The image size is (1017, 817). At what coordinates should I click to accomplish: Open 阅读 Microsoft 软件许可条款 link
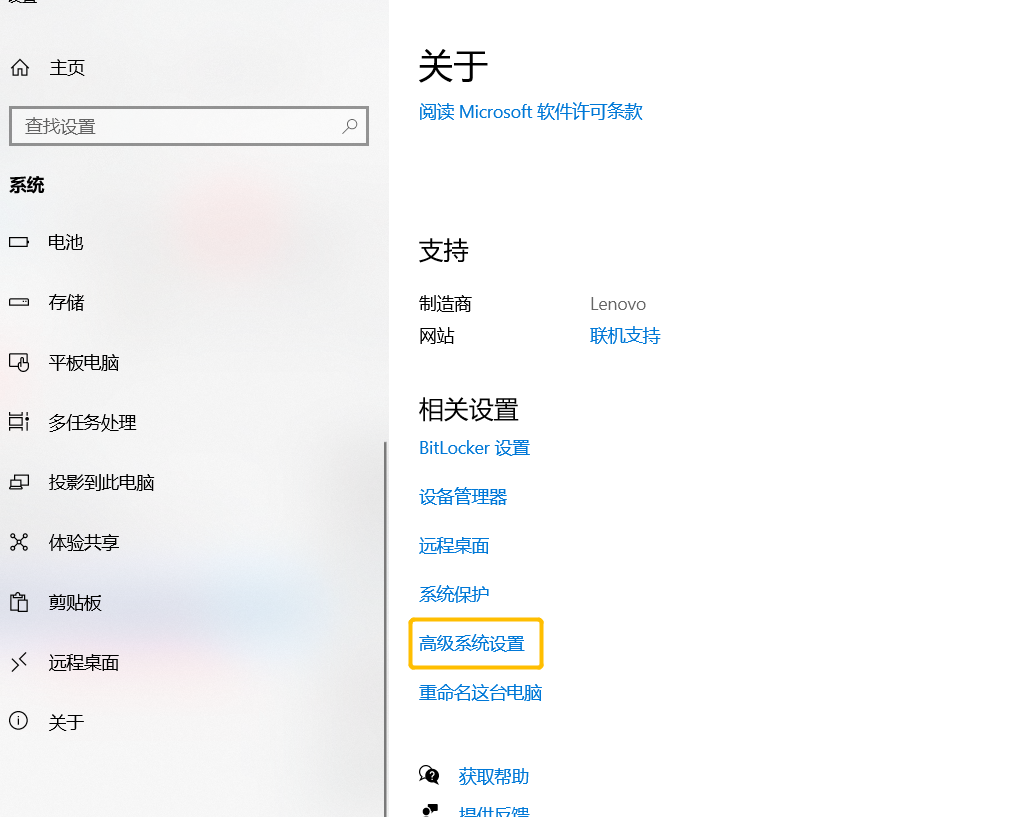click(x=531, y=112)
